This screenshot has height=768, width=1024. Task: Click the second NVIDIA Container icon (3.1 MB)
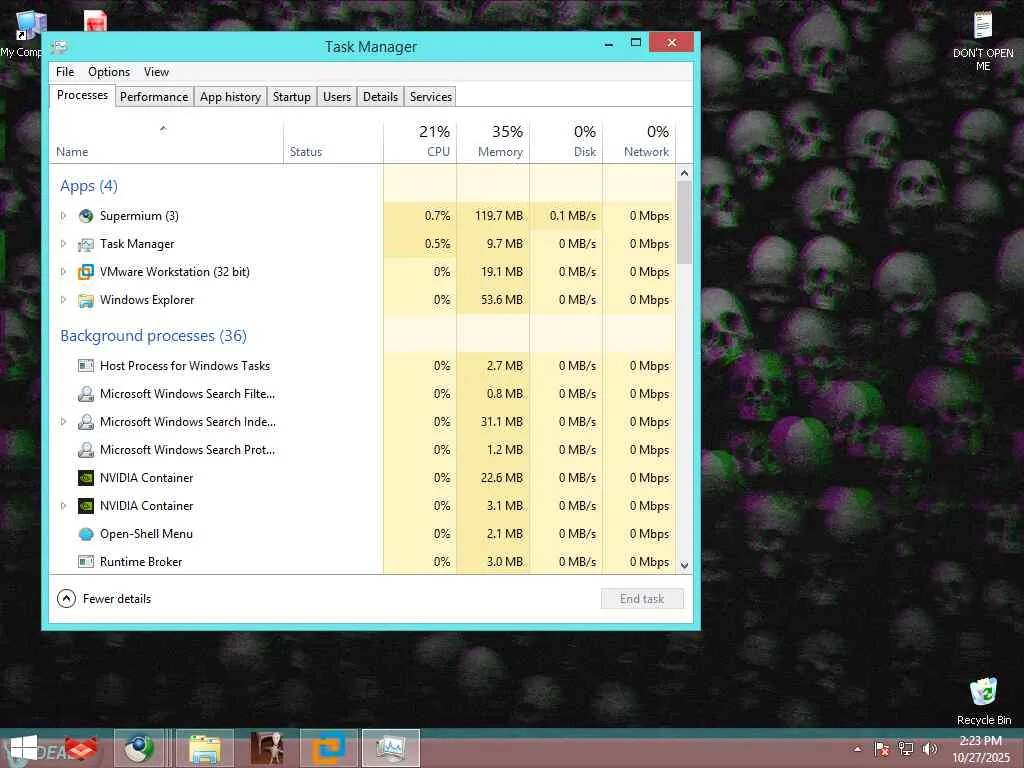click(86, 506)
